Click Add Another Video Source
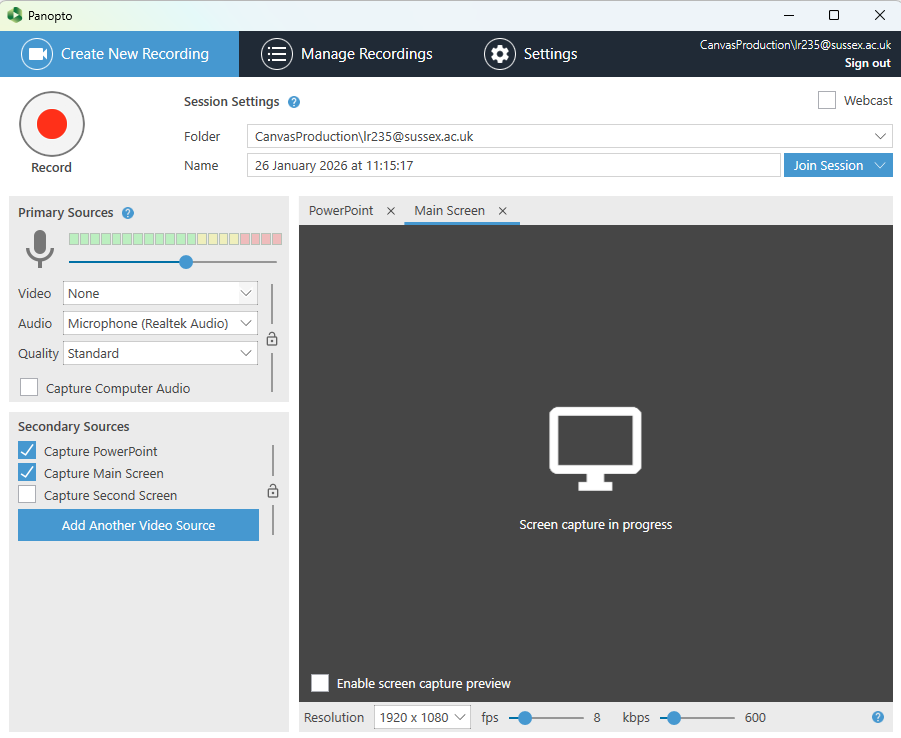This screenshot has width=901, height=738. point(138,525)
